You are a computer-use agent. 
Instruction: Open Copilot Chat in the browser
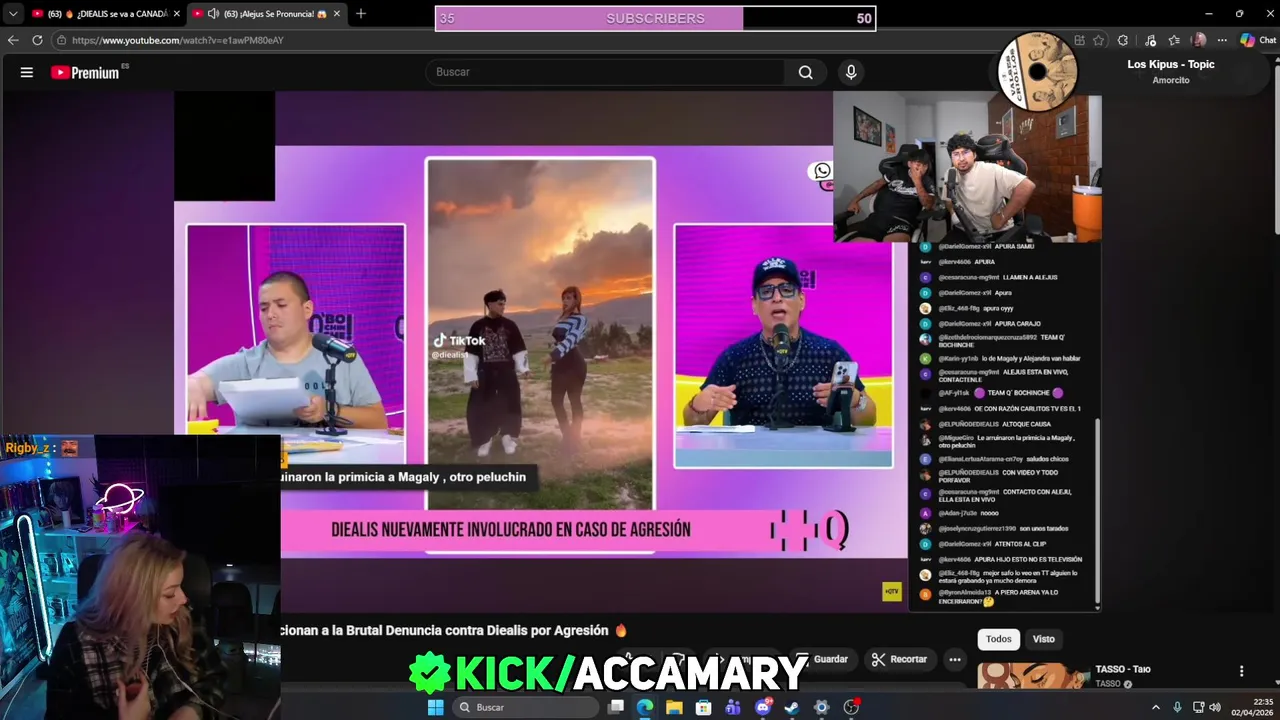[x=1258, y=40]
